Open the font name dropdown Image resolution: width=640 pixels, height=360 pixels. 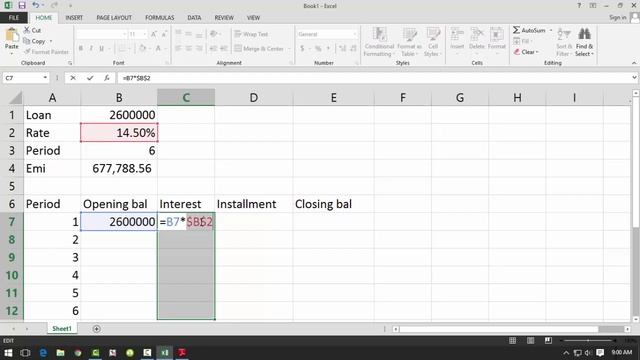[x=124, y=34]
